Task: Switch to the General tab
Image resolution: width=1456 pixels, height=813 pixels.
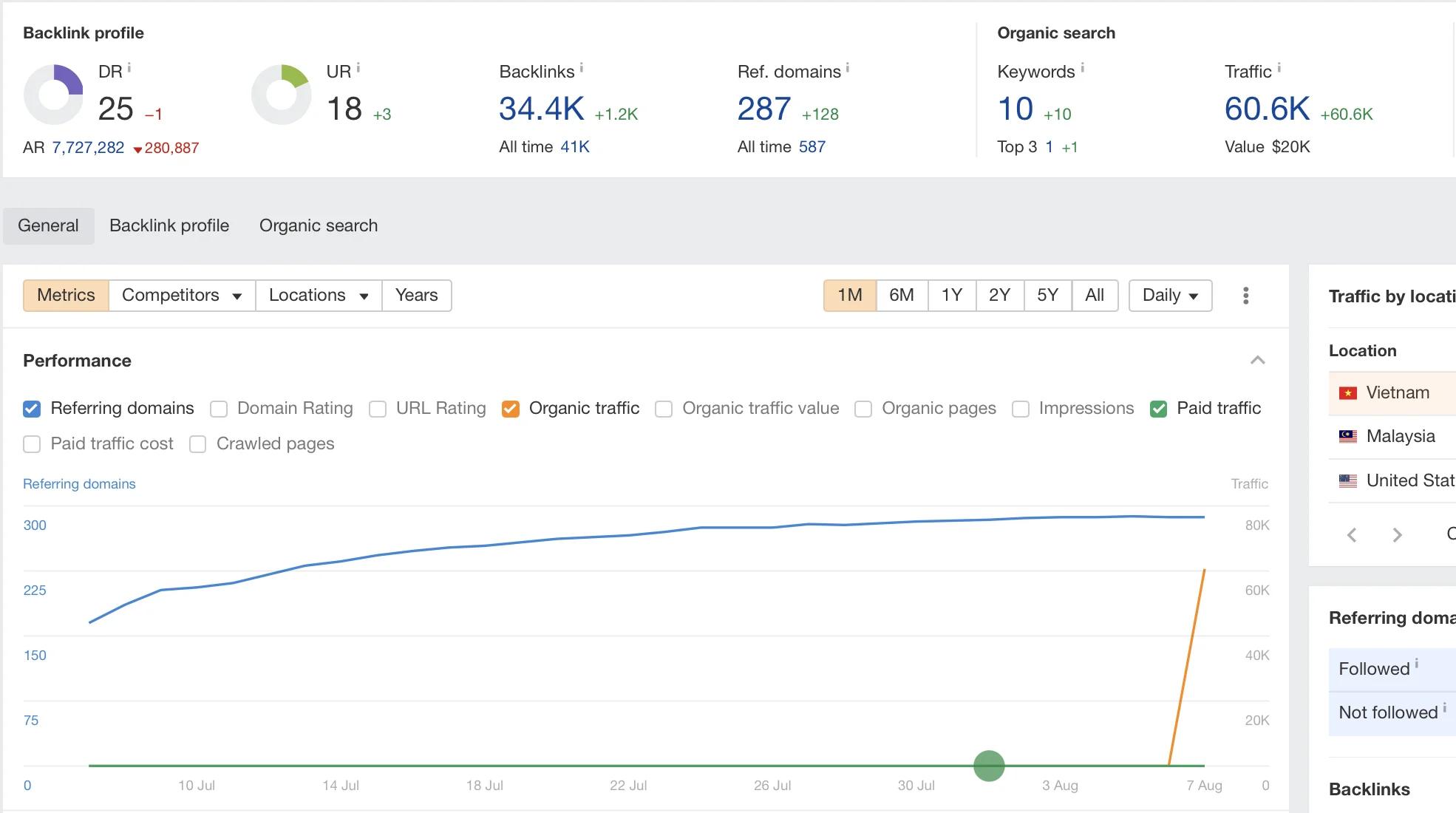Action: pos(48,226)
